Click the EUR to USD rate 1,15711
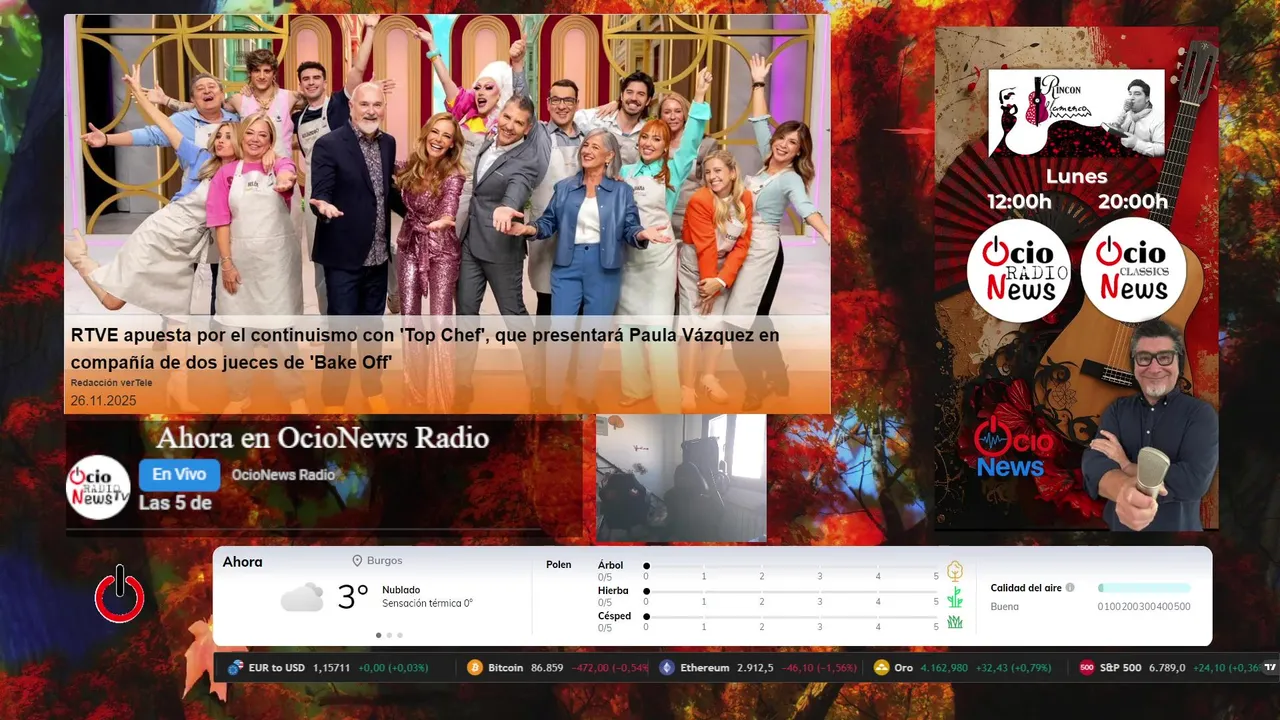 (331, 667)
